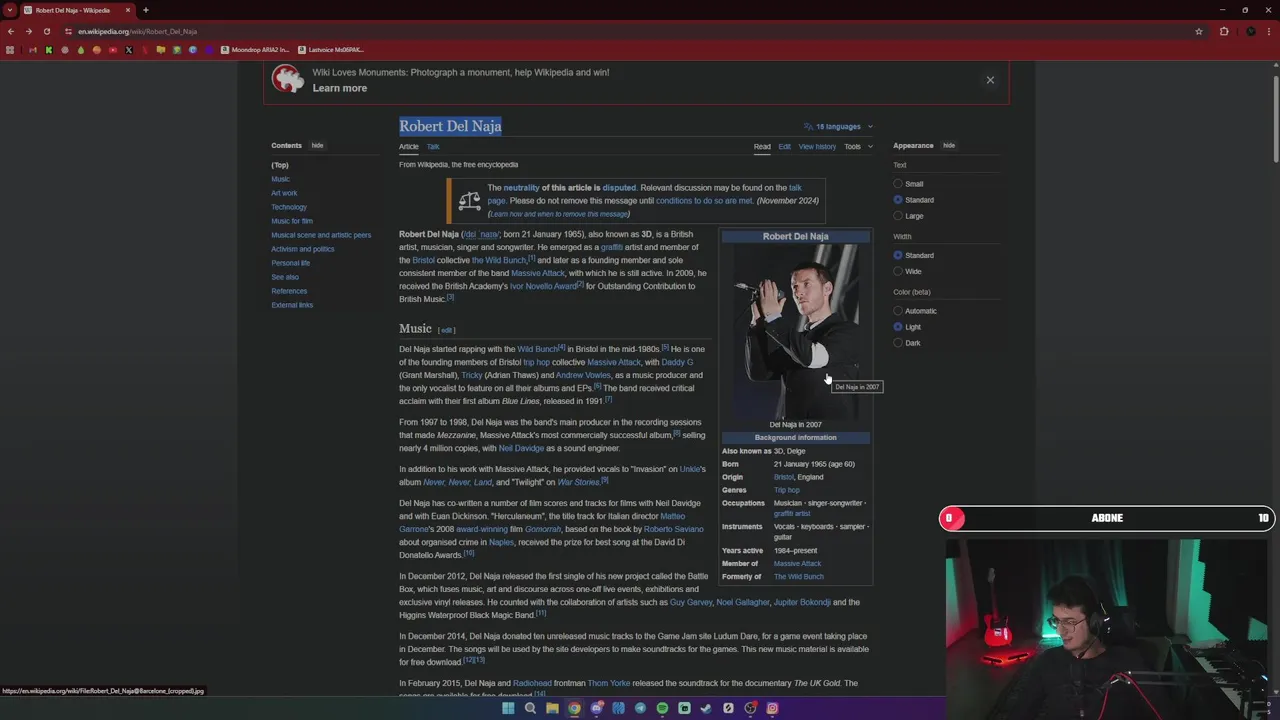Go back with the browser back arrow
The width and height of the screenshot is (1280, 720).
click(10, 31)
